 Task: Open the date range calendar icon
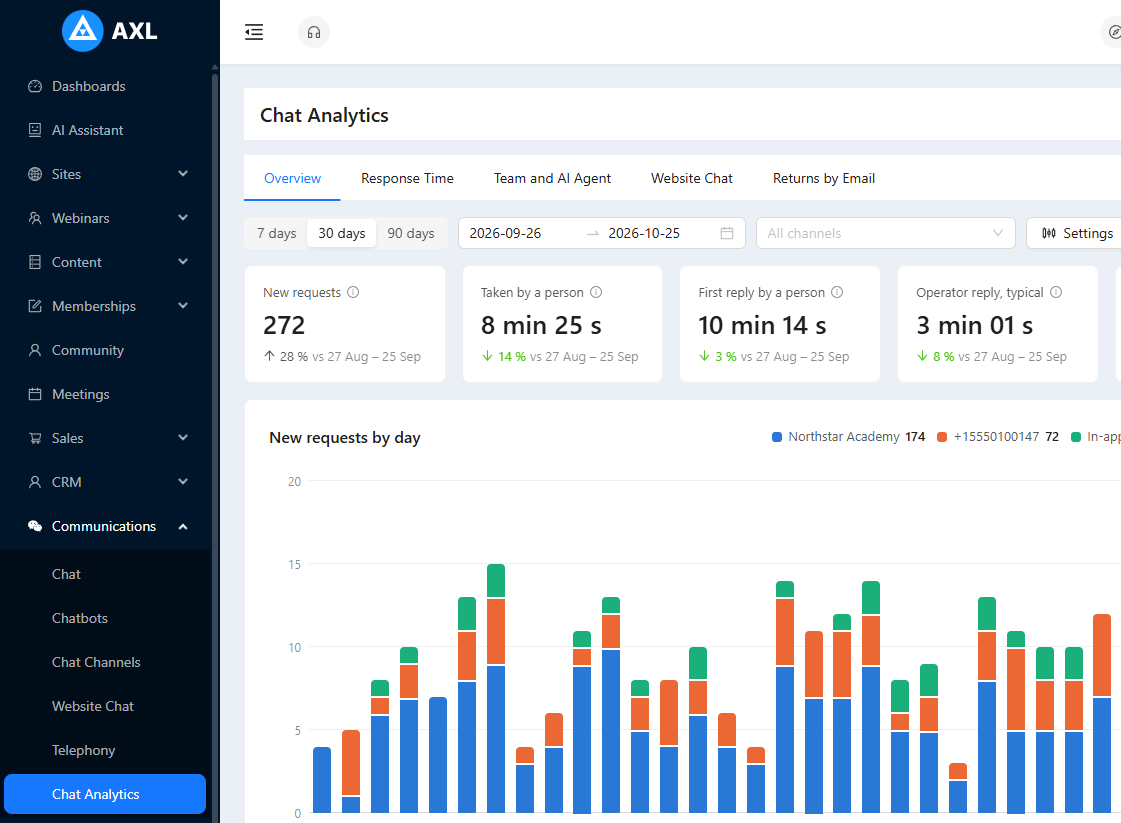(x=727, y=233)
